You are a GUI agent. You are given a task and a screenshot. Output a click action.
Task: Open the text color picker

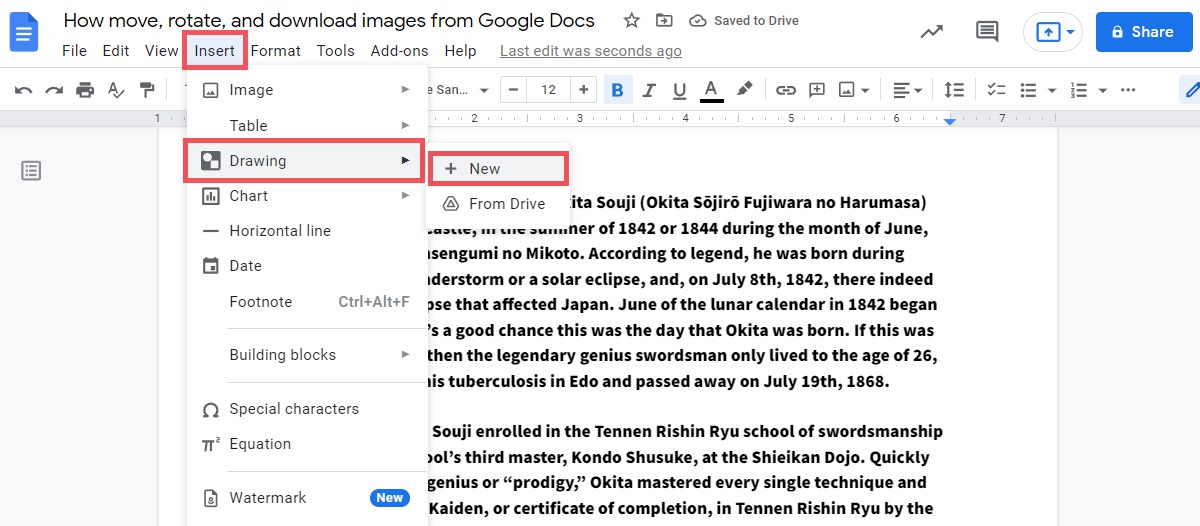click(x=712, y=90)
